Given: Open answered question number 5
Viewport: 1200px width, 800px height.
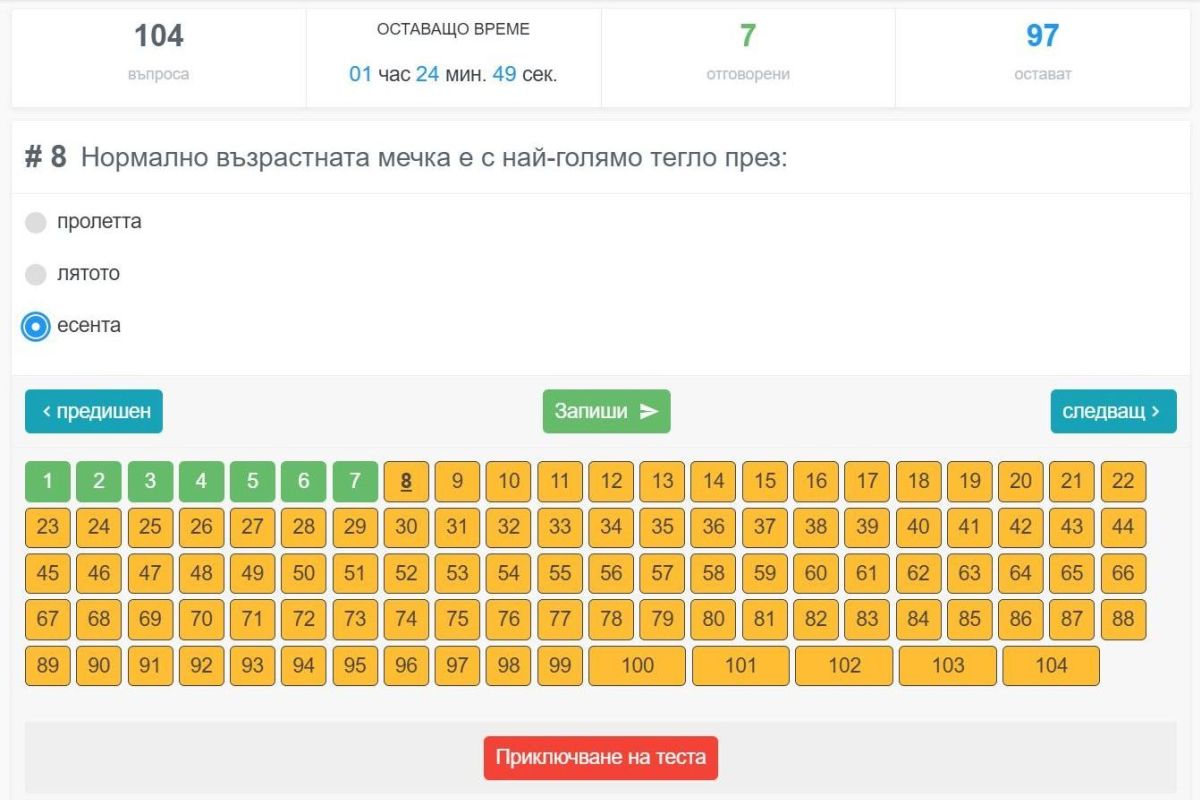Looking at the screenshot, I should [x=252, y=481].
